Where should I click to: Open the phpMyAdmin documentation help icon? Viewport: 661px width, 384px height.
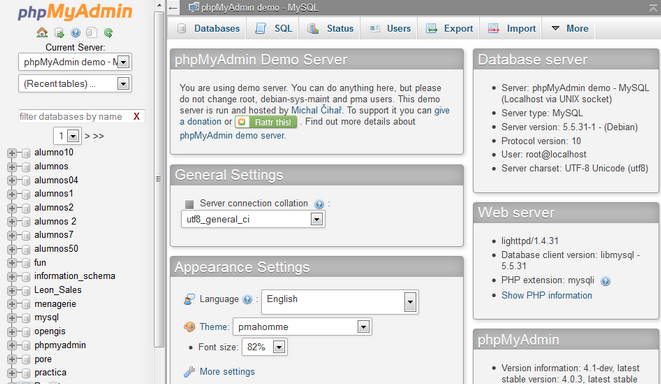point(75,32)
